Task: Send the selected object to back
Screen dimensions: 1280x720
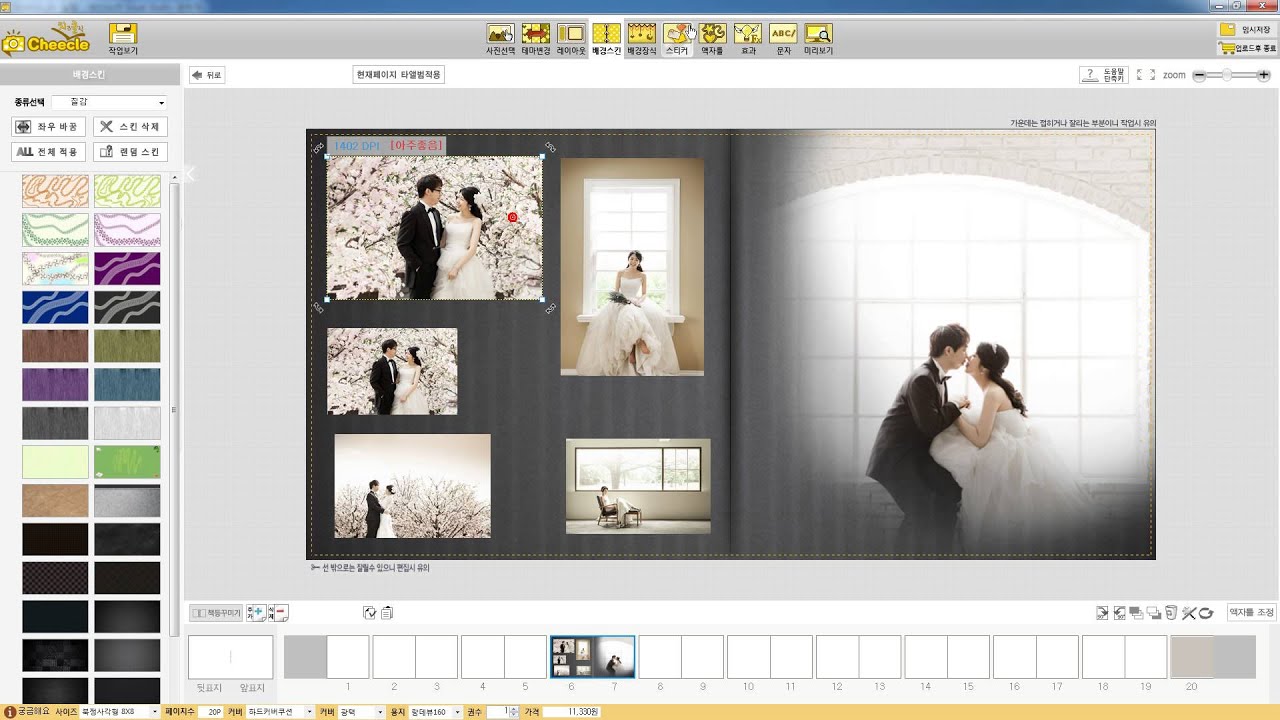Action: pyautogui.click(x=1154, y=612)
